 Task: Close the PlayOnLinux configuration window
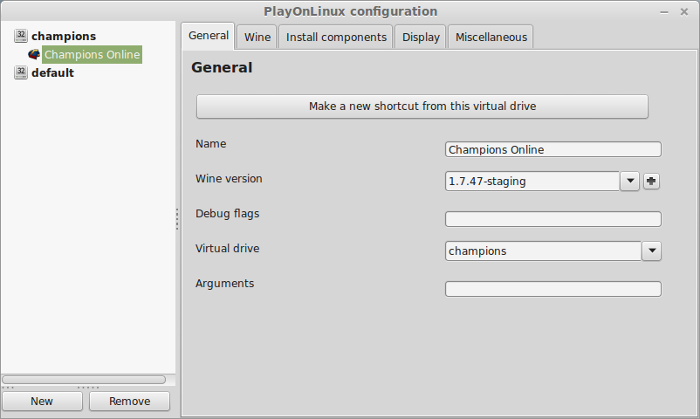684,12
